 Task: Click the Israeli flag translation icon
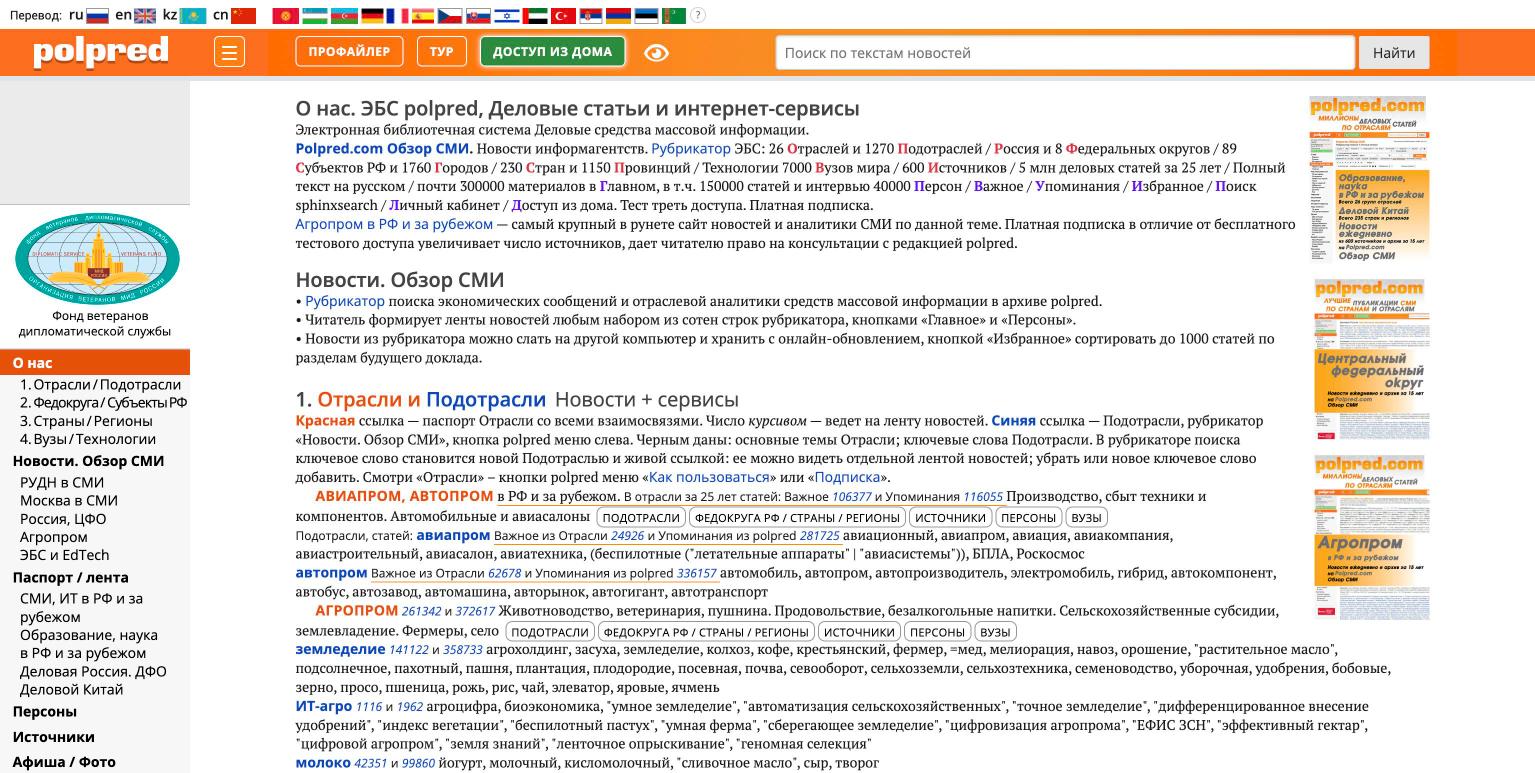click(x=507, y=15)
